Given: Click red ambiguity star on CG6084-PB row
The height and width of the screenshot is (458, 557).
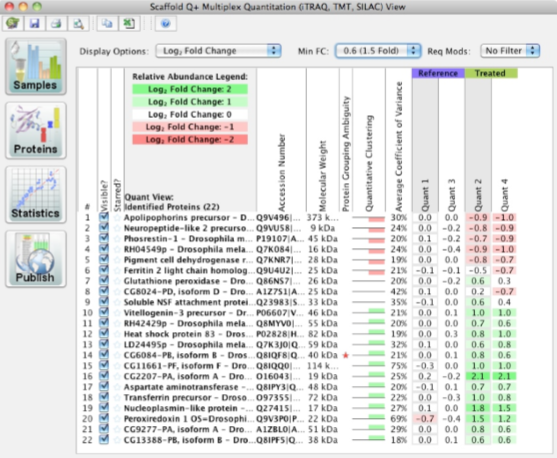Looking at the screenshot, I should tap(345, 355).
